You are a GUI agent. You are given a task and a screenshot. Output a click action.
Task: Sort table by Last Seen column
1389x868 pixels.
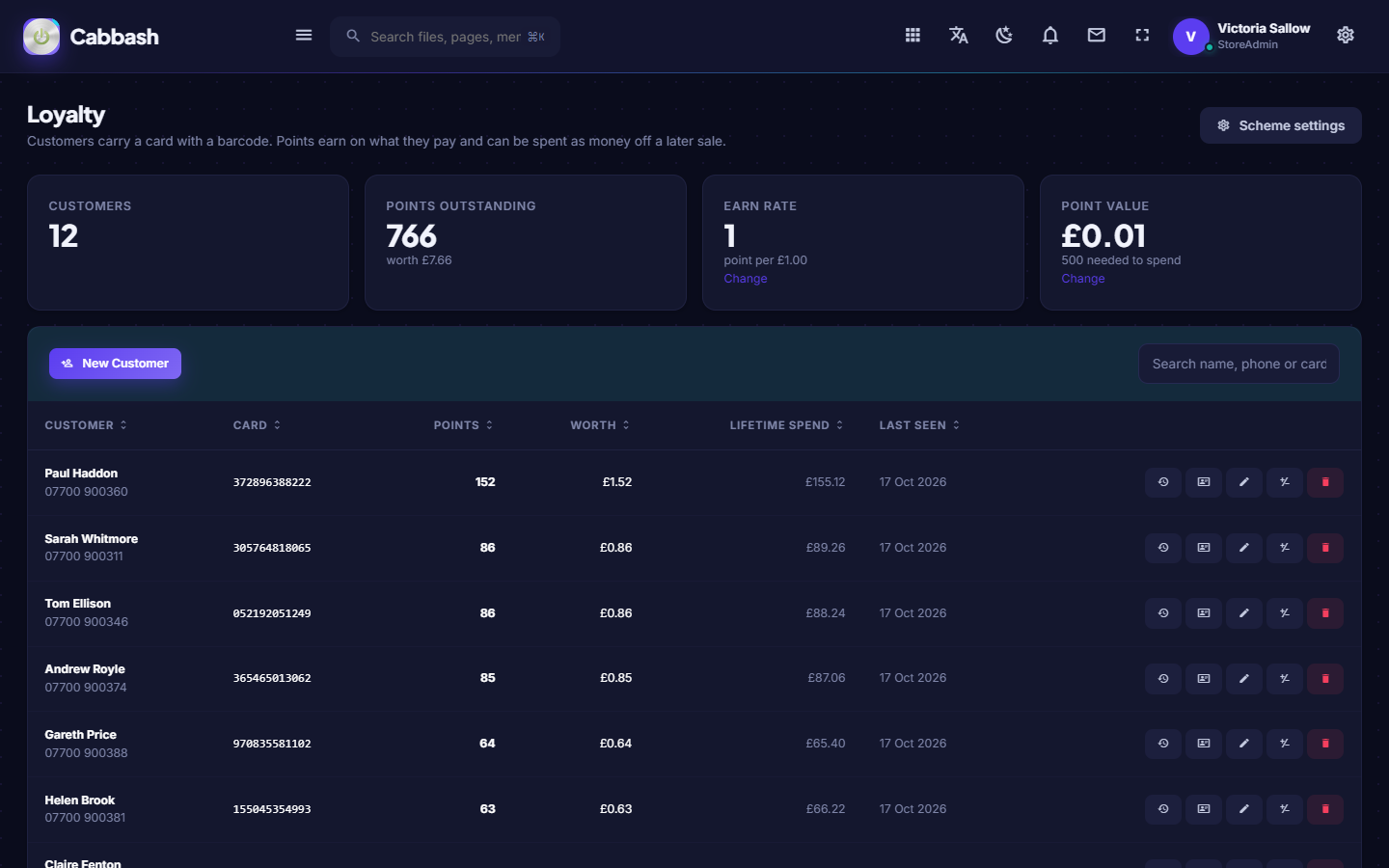919,425
